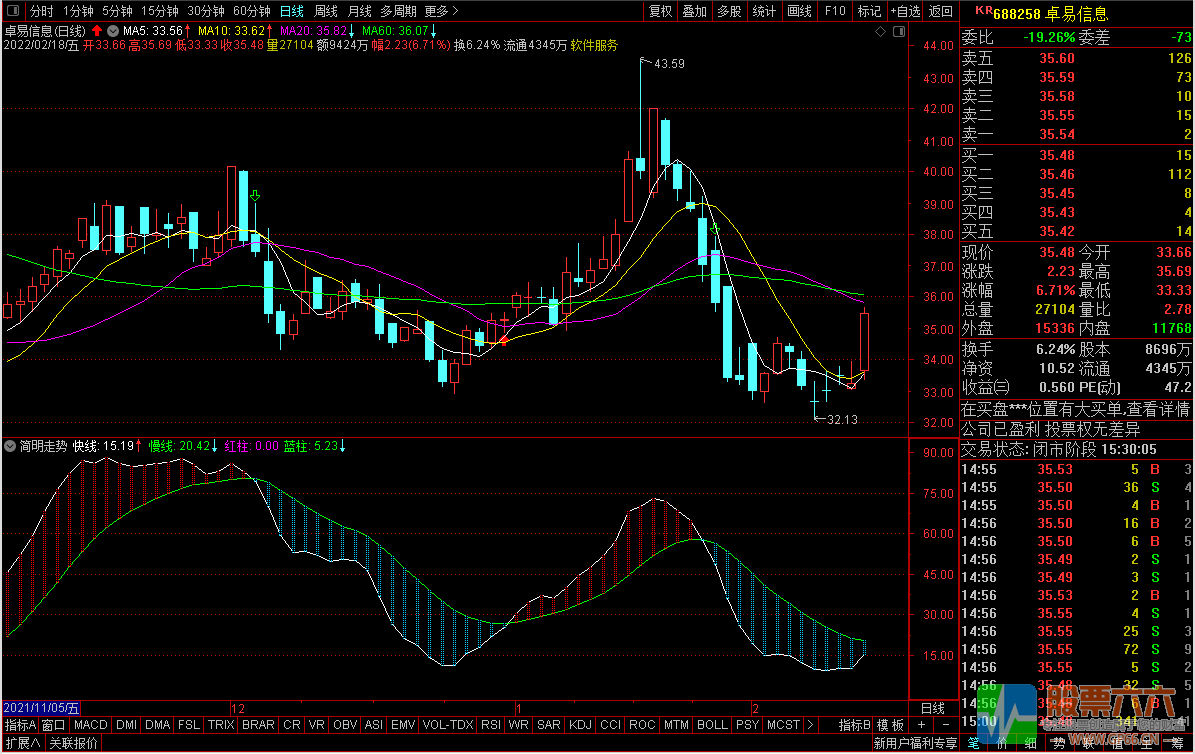Expand the 更多 periods menu
Screen dimensions: 1195x754
point(441,11)
